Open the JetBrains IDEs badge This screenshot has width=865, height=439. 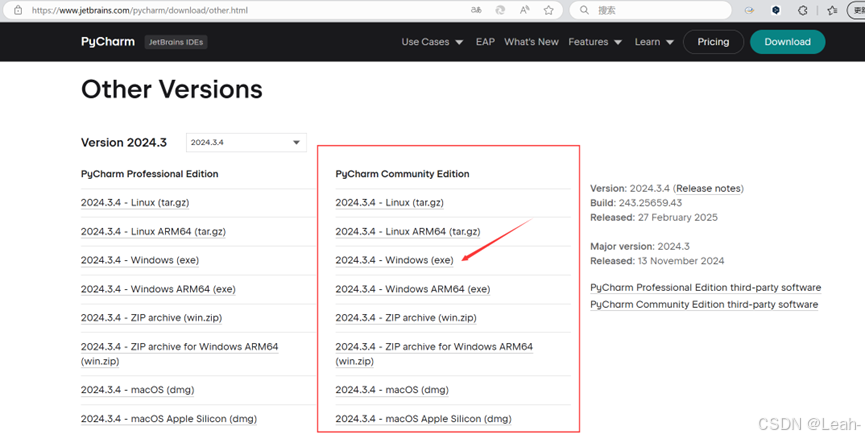coord(176,42)
